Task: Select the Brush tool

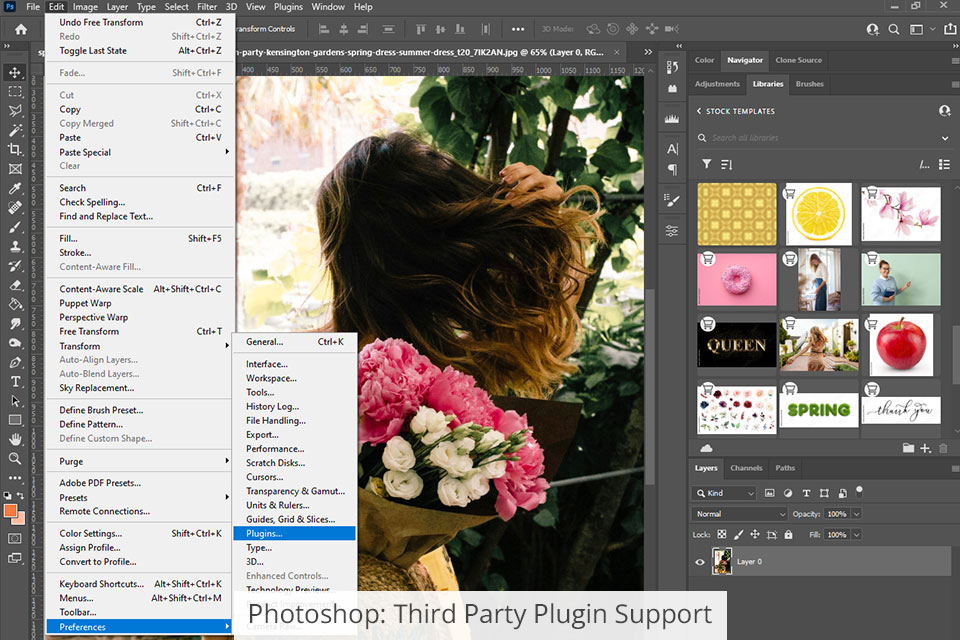Action: click(15, 227)
